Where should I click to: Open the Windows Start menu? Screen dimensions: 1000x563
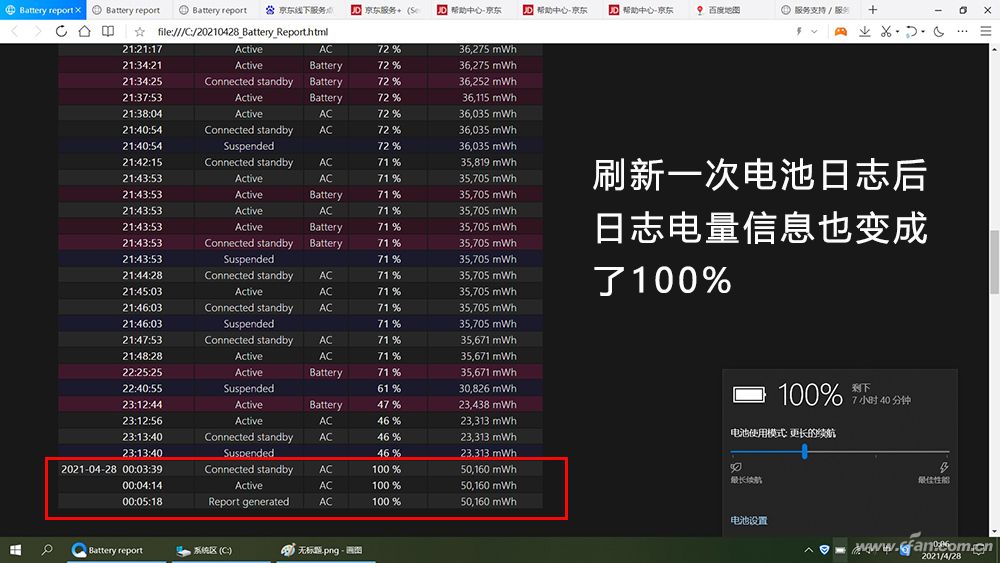15,550
